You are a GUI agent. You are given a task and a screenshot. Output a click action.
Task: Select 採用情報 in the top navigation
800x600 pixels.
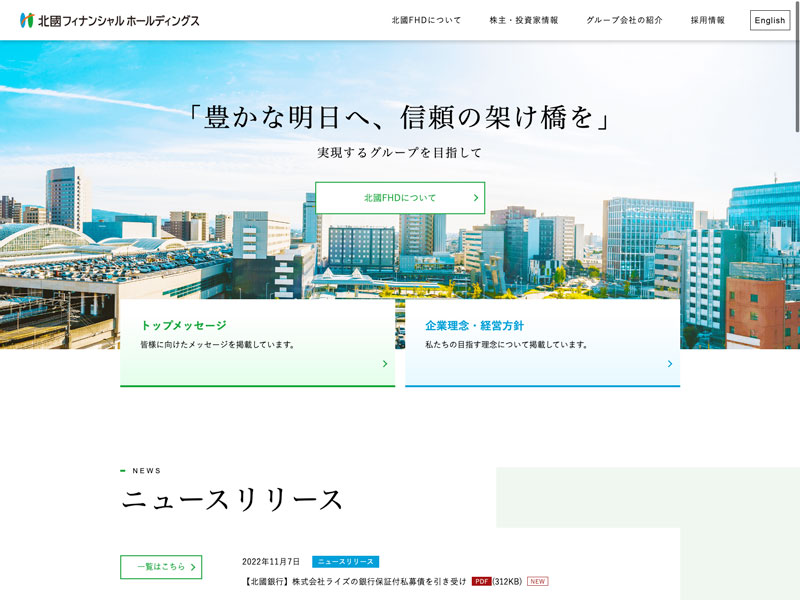708,20
